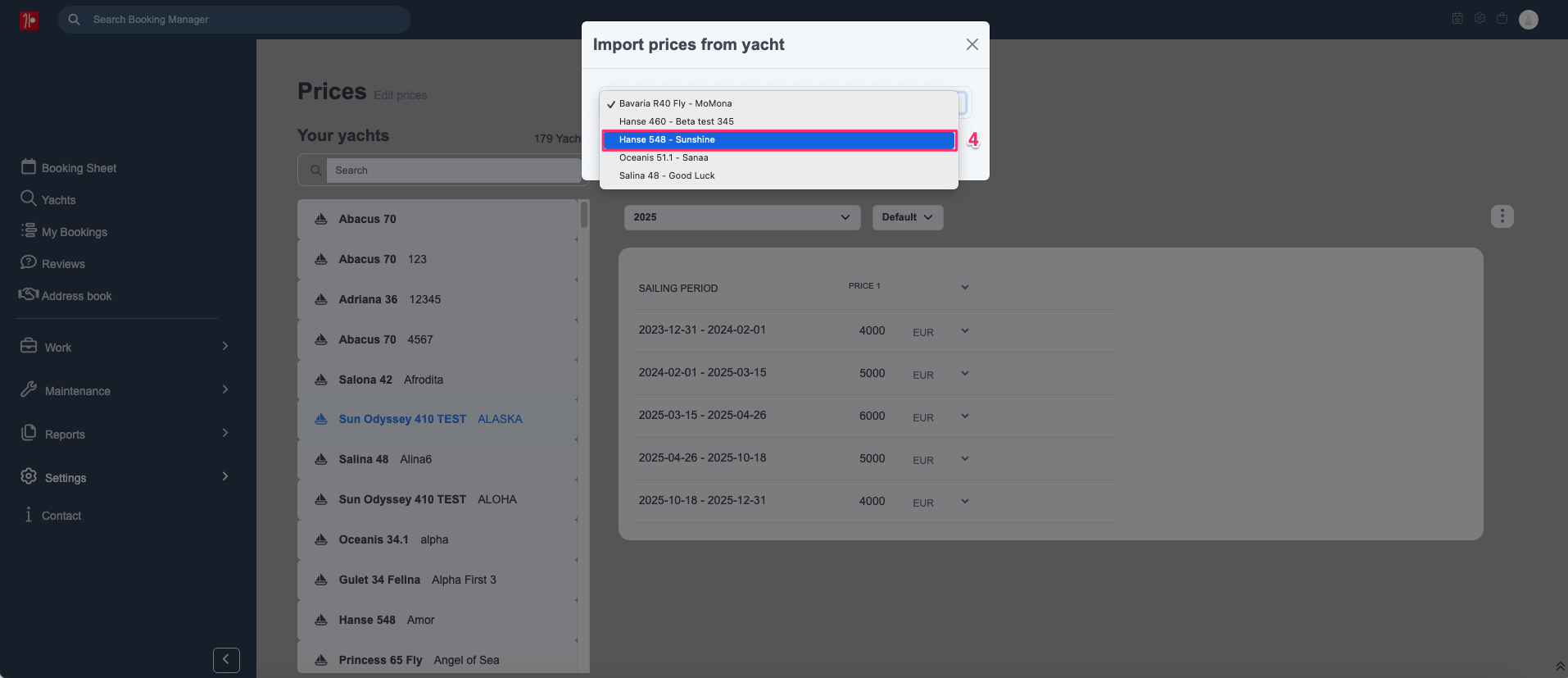Expand the 2025-10-18 - 2025-12-31 price row chevron
Screen dimensions: 1568x678
point(965,501)
